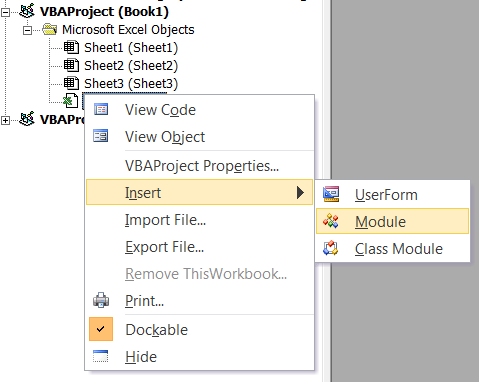Screen dimensions: 479x382
Task: Collapse the VBAProject (Book1) tree node
Action: coord(5,12)
